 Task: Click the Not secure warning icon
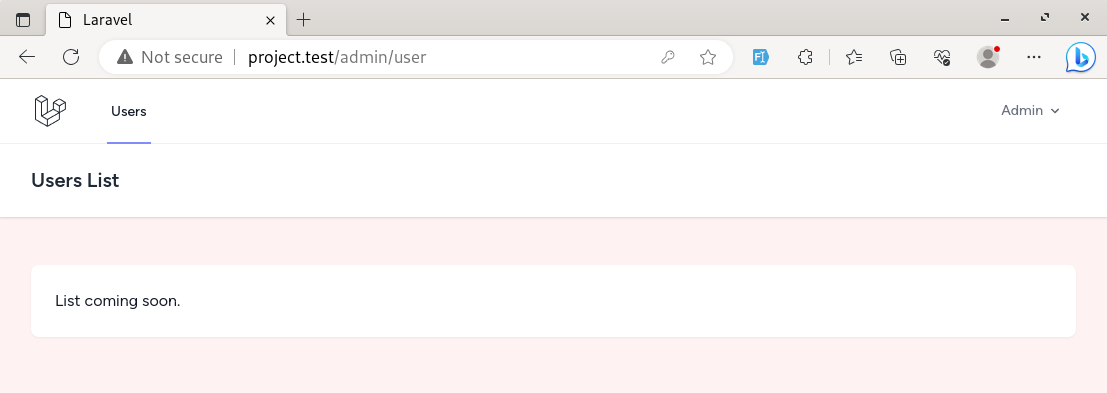point(125,57)
